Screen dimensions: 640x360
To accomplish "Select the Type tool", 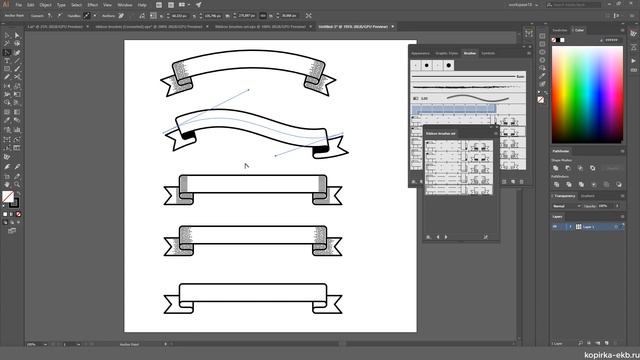I will [7, 61].
